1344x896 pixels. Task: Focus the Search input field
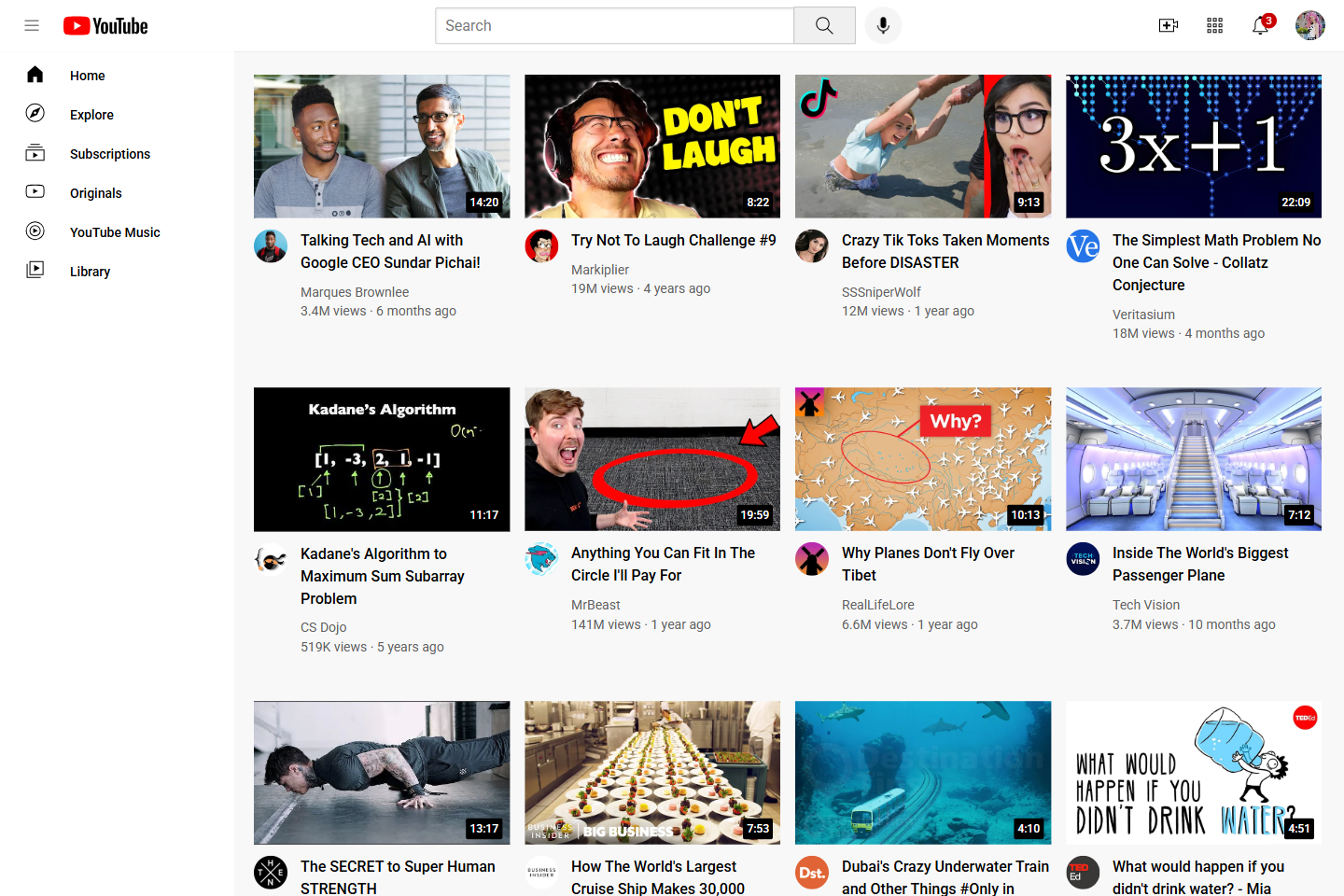614,26
